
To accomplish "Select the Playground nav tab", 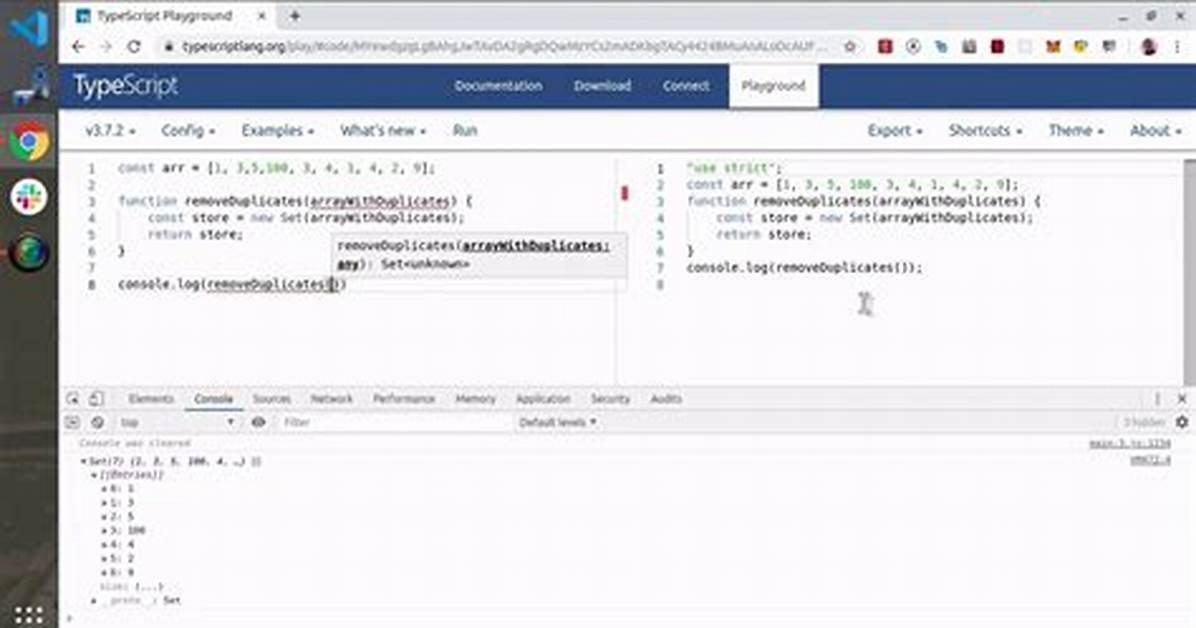I will pos(773,85).
